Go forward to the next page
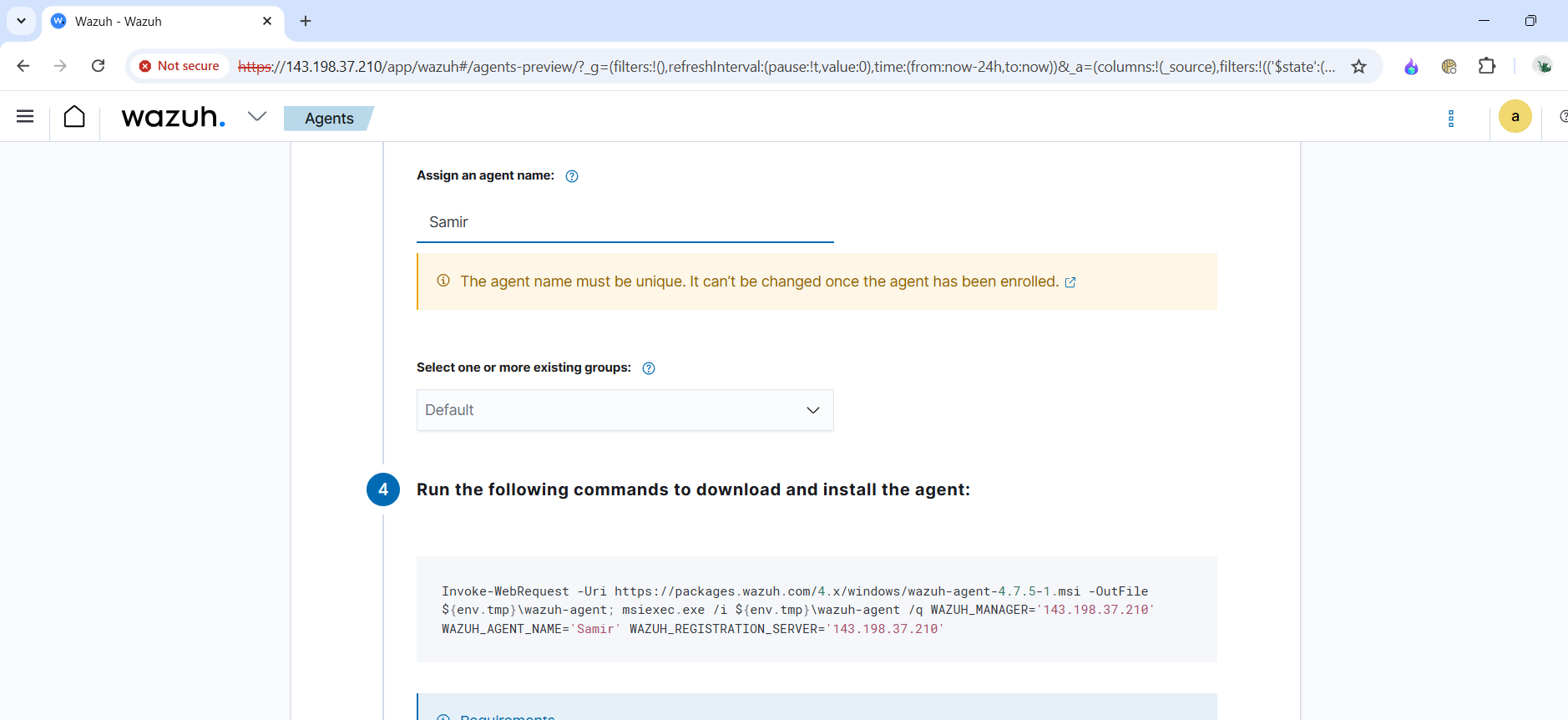The width and height of the screenshot is (1568, 720). [60, 66]
